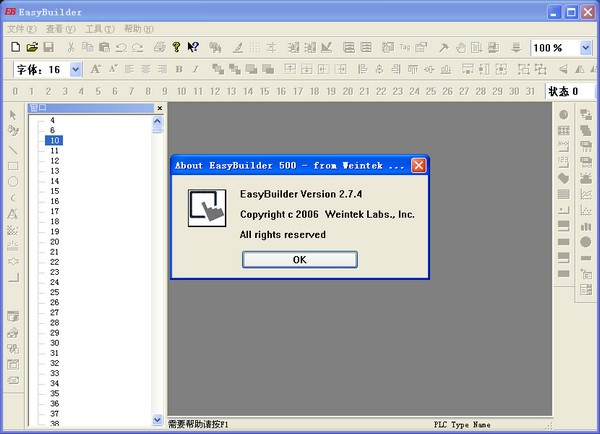Select the rectangle drawing tool
Screen dimensions: 600x434
point(13,166)
